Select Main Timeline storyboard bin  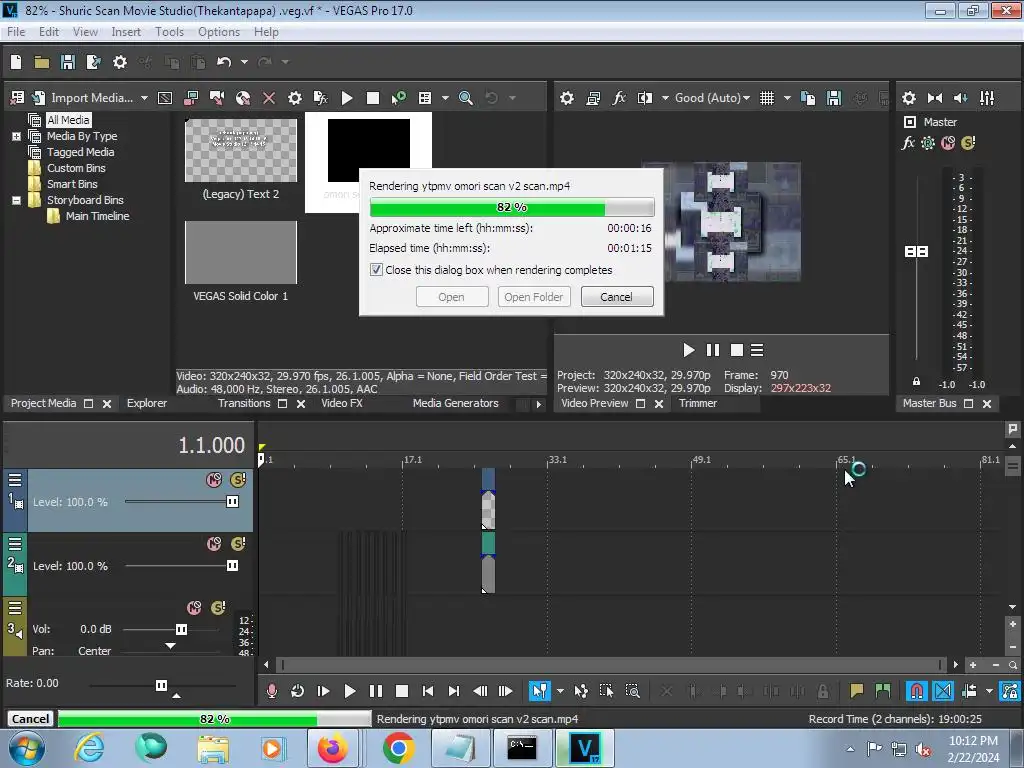(x=97, y=216)
